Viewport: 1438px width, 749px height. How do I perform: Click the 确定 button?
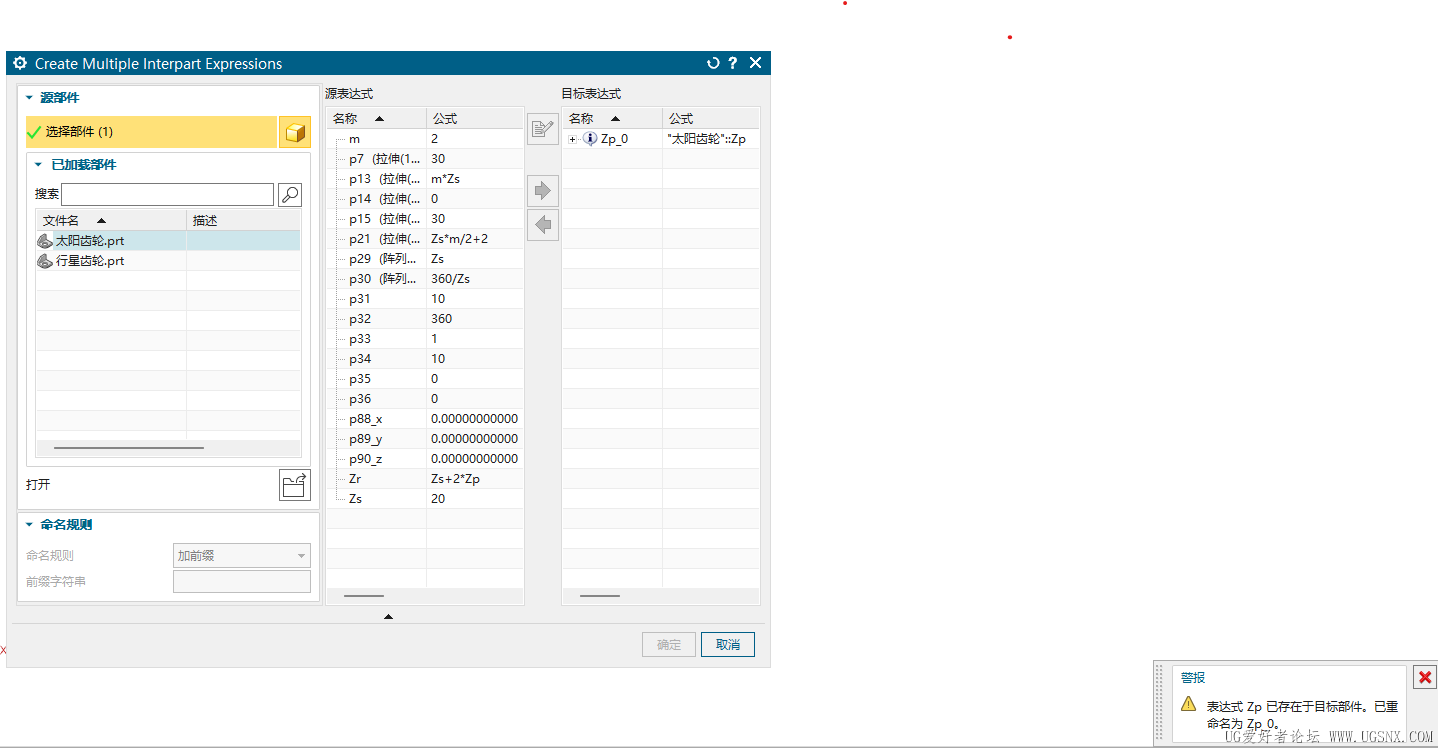click(668, 644)
